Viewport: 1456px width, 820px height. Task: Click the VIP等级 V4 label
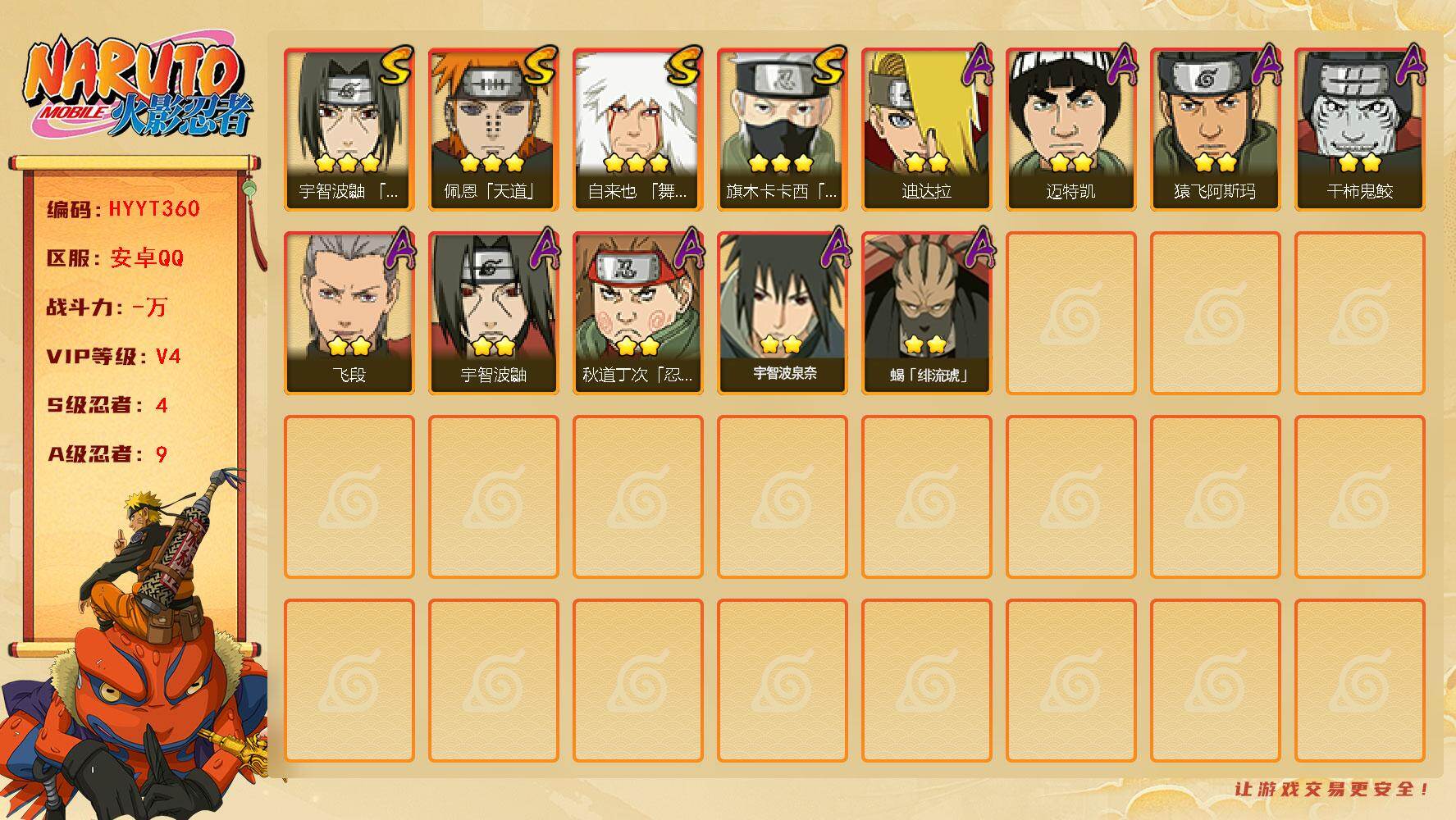click(113, 357)
